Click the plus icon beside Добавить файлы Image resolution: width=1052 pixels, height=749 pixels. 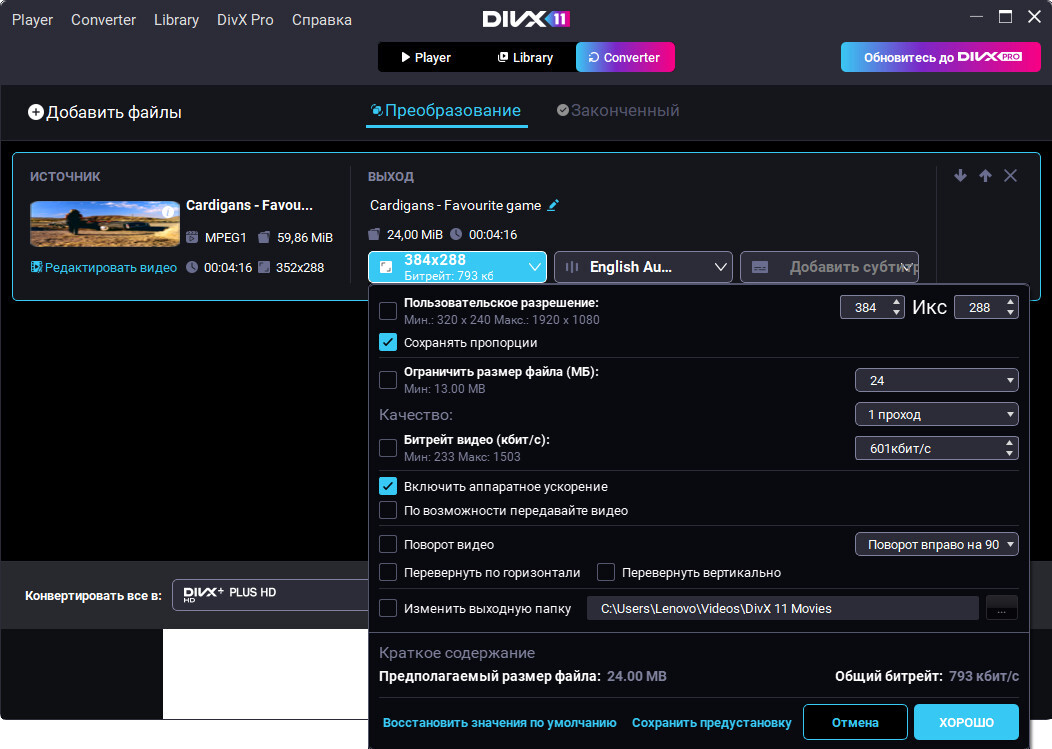(36, 112)
